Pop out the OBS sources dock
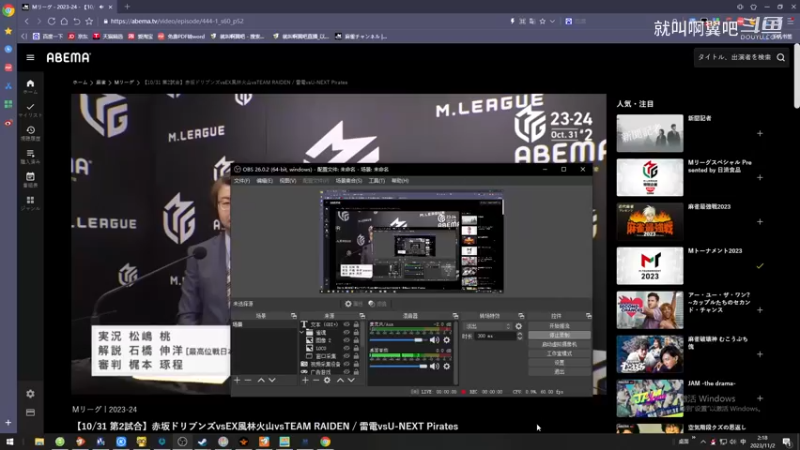Screen dimensions: 800x450 (x=362, y=316)
